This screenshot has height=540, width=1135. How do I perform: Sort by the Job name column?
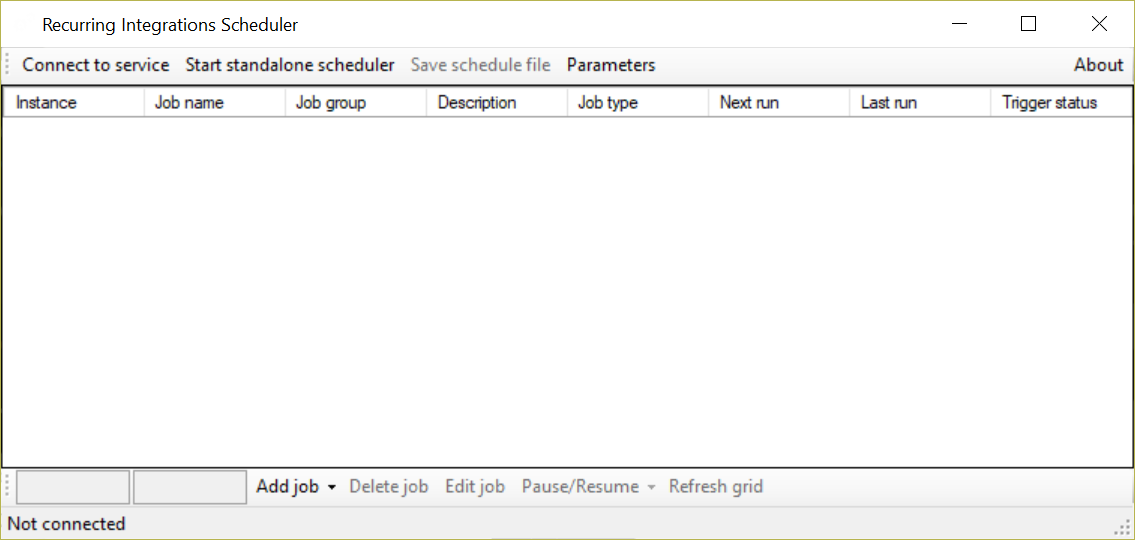click(x=215, y=103)
